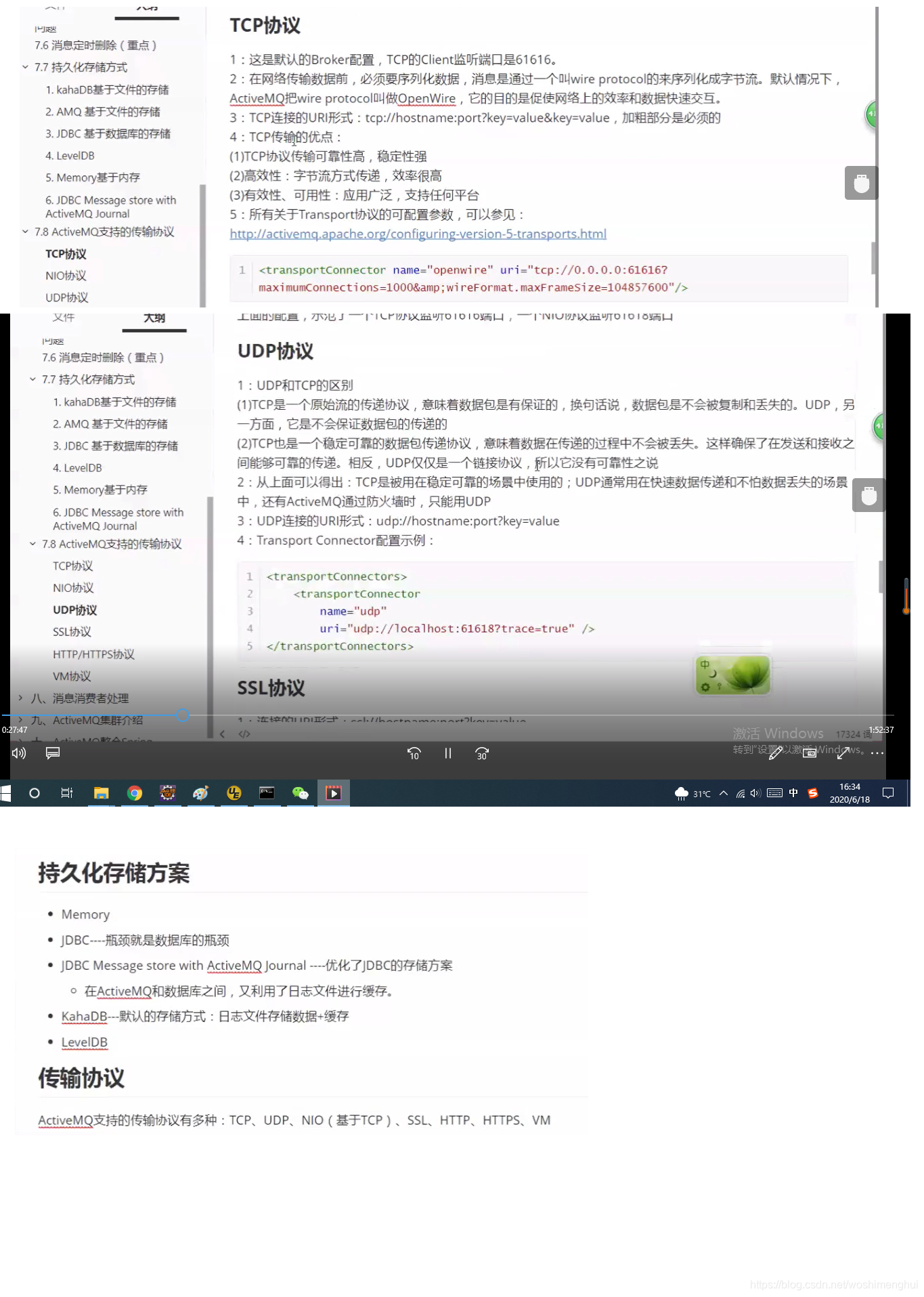924x1297 pixels.
Task: Click the green round badge beside UDP note
Action: coord(879,427)
